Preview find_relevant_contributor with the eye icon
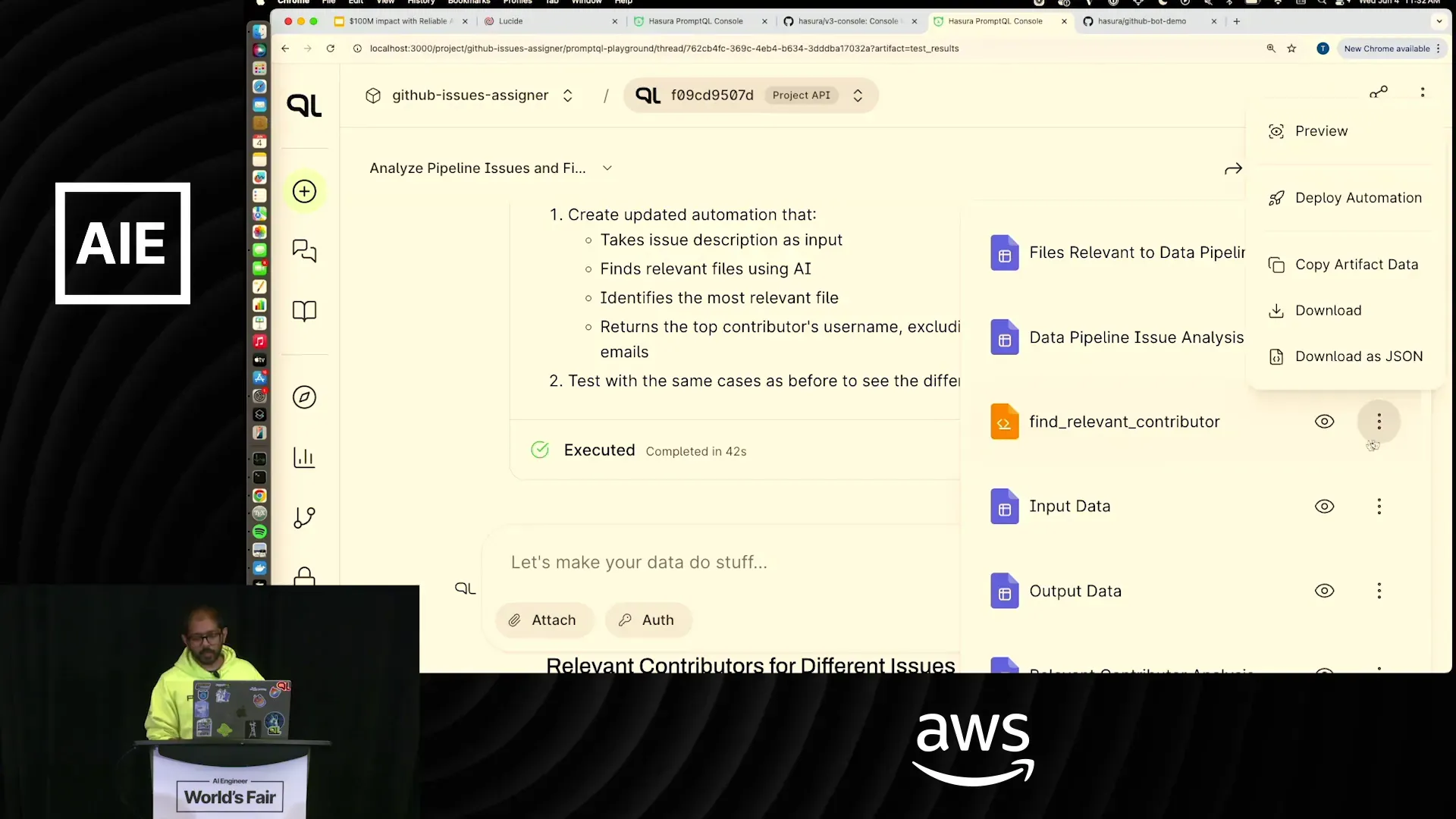1456x819 pixels. tap(1324, 422)
